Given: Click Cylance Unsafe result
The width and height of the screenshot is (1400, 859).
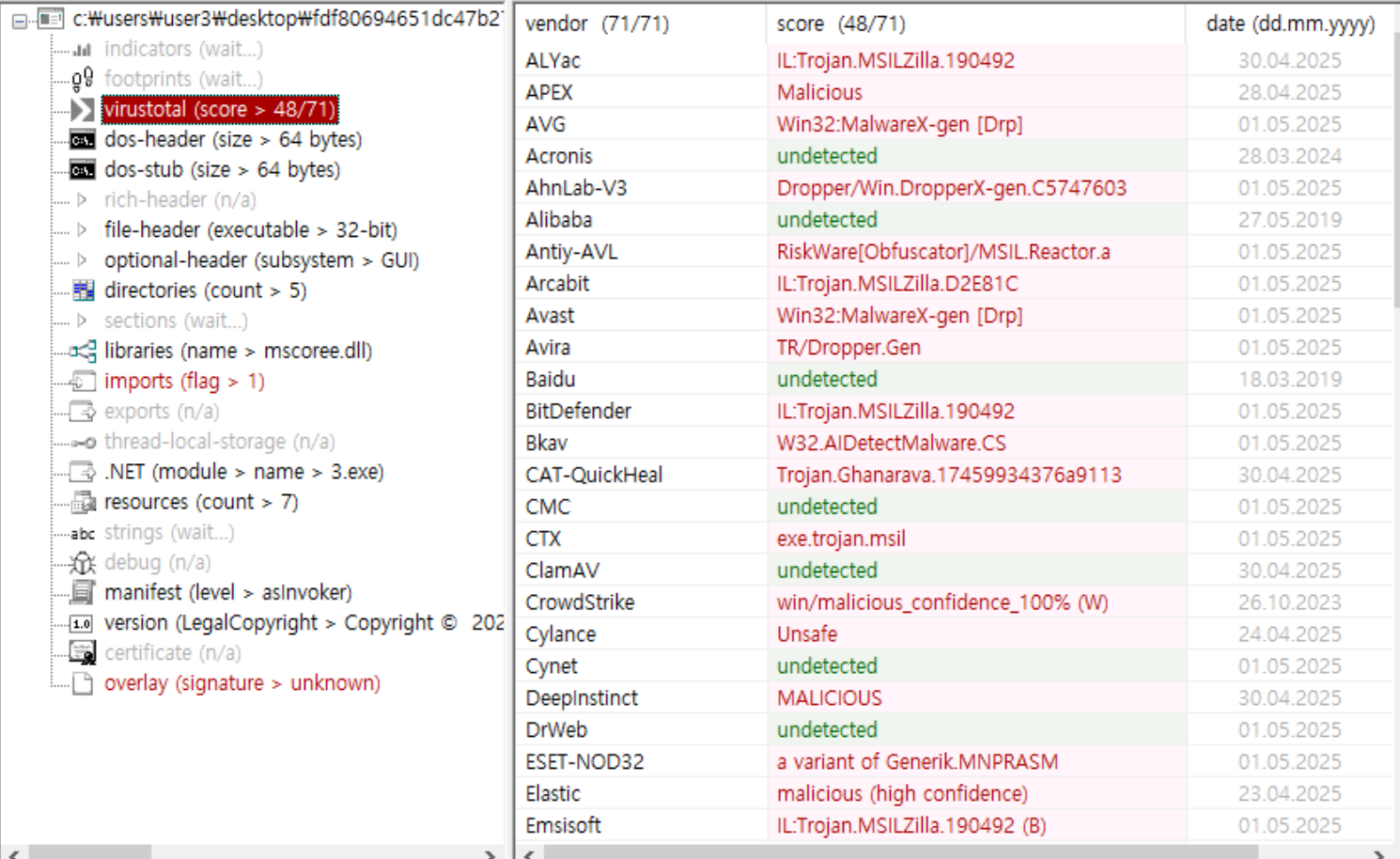Looking at the screenshot, I should pos(807,634).
